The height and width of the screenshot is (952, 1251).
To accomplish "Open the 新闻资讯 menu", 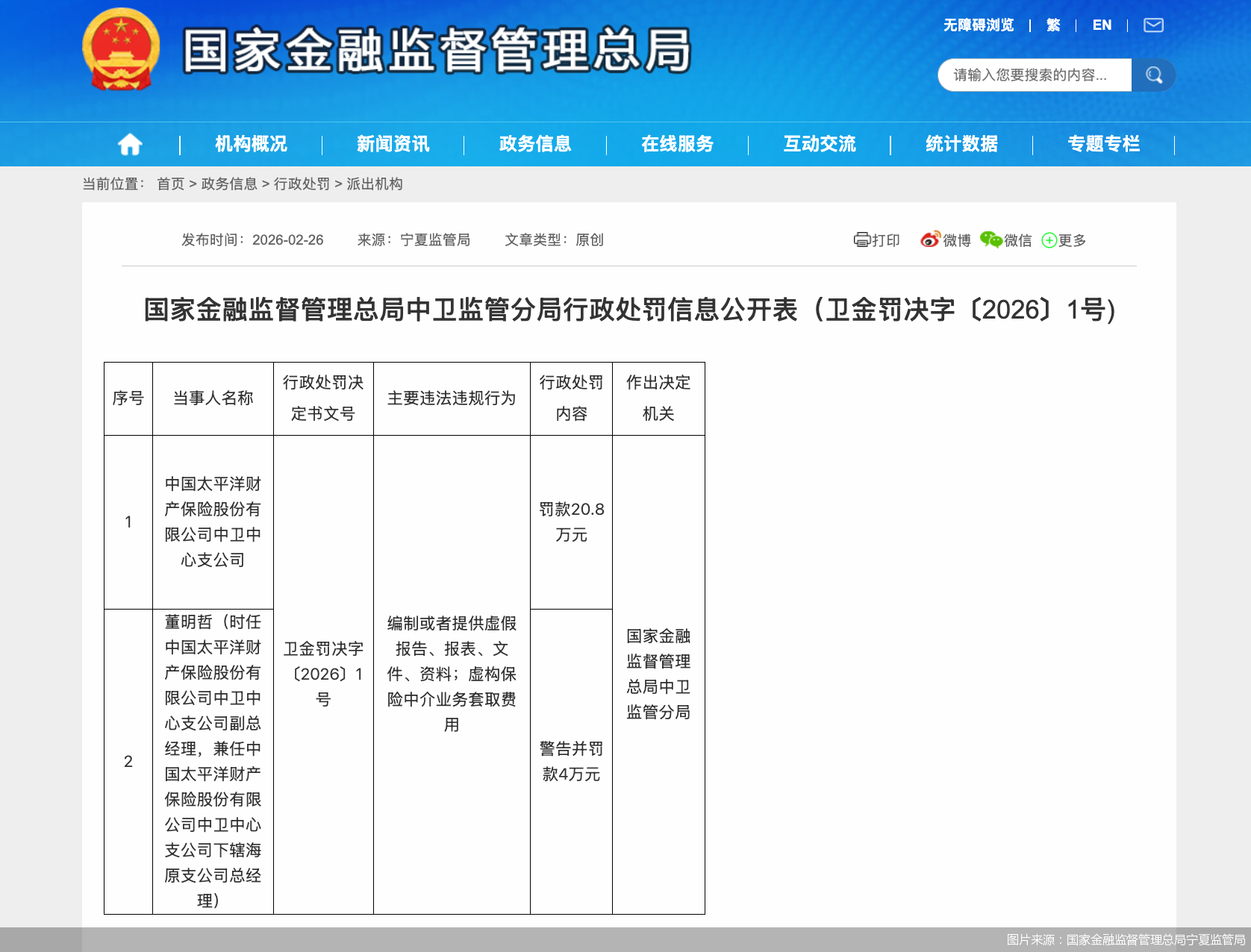I will 393,144.
